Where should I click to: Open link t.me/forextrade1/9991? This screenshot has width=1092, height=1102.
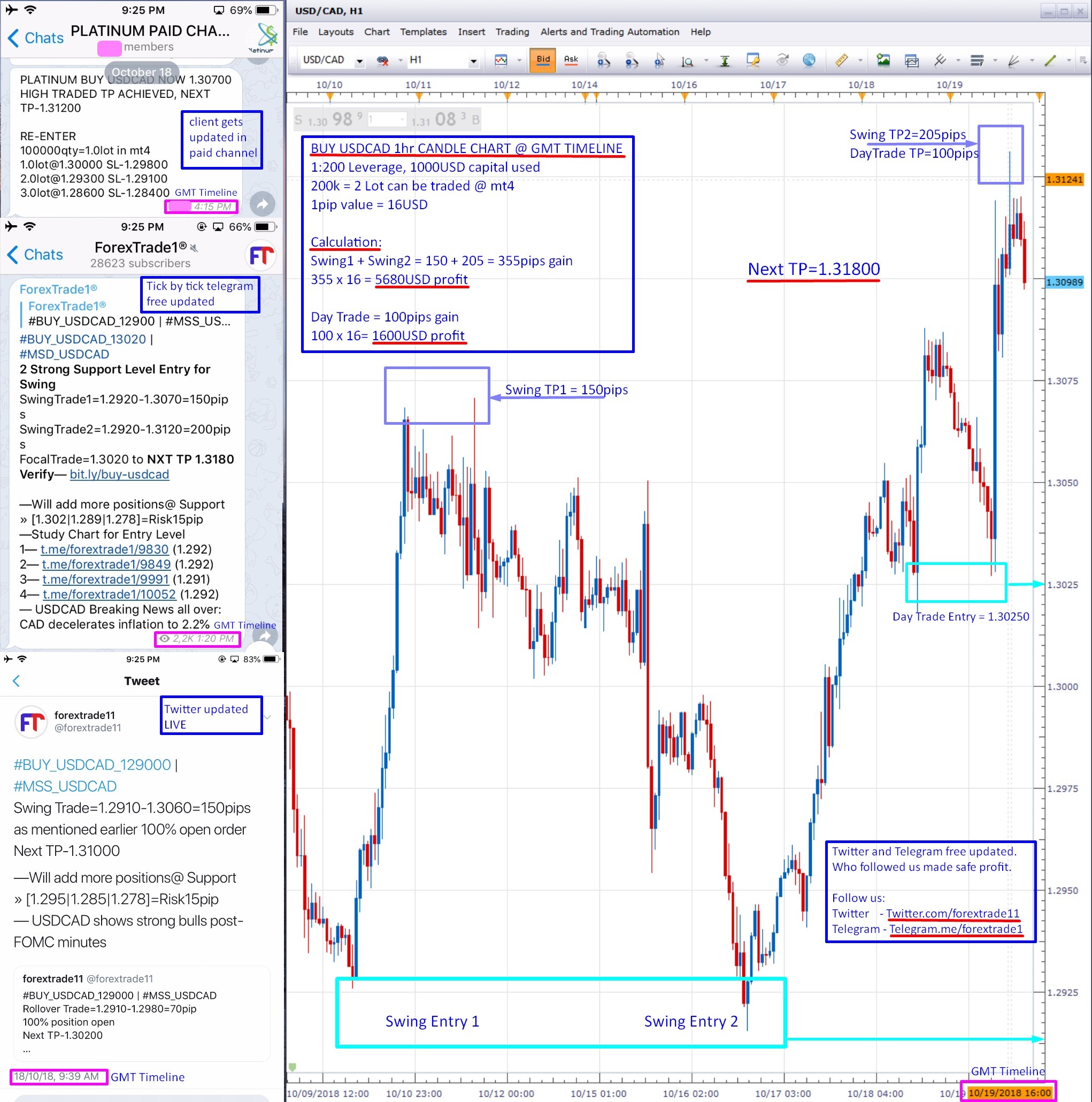[105, 579]
